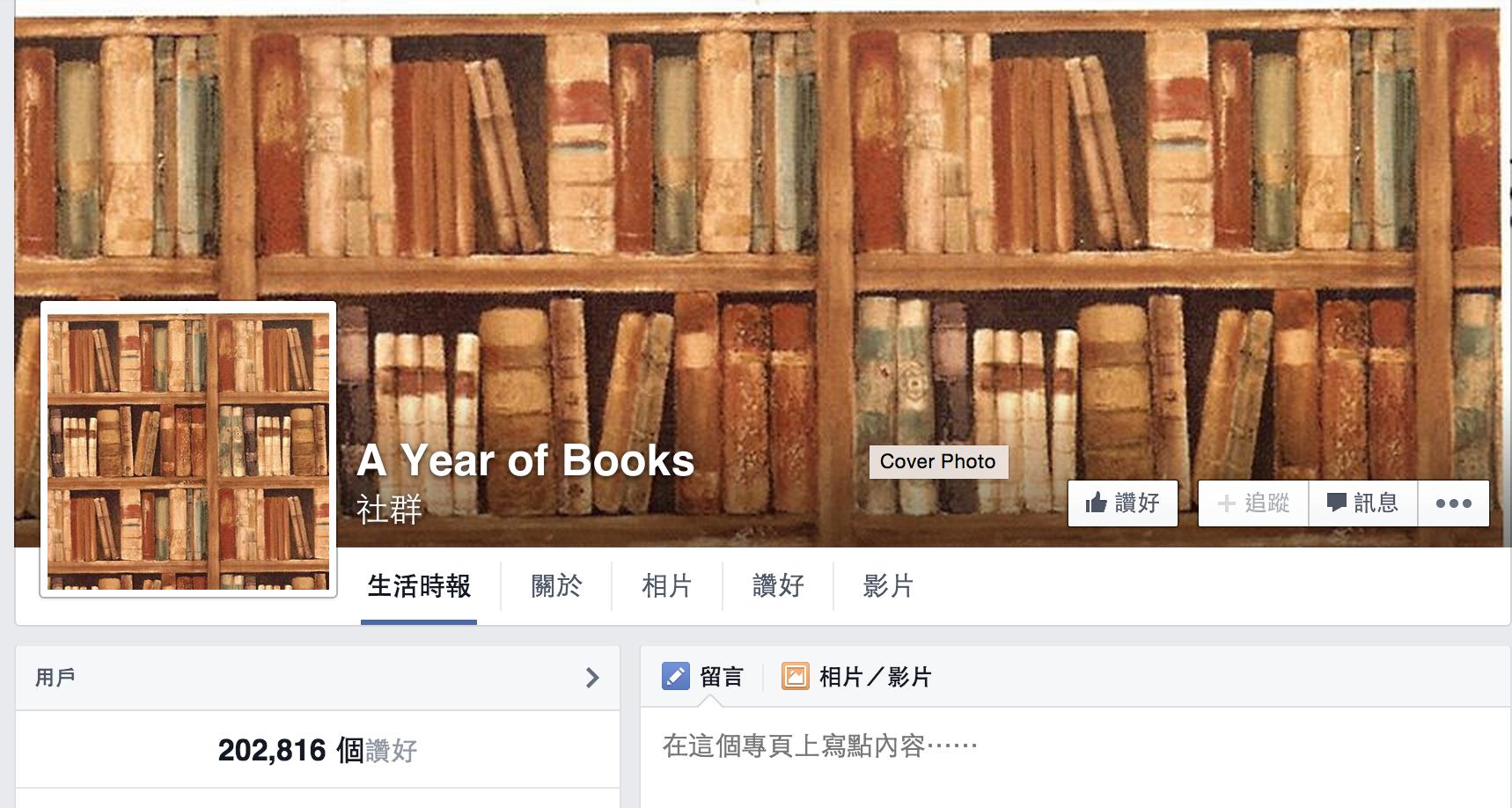Click the pencil icon beside 留言
The height and width of the screenshot is (808, 1512).
click(675, 677)
